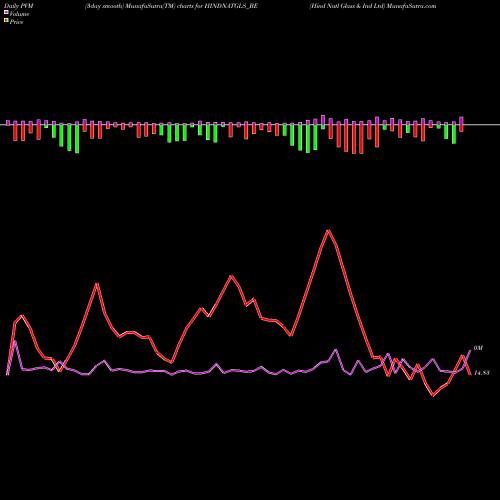The height and width of the screenshot is (500, 500).
Task: Click the HINDNATGLS_BE chart title text
Action: point(171,6)
